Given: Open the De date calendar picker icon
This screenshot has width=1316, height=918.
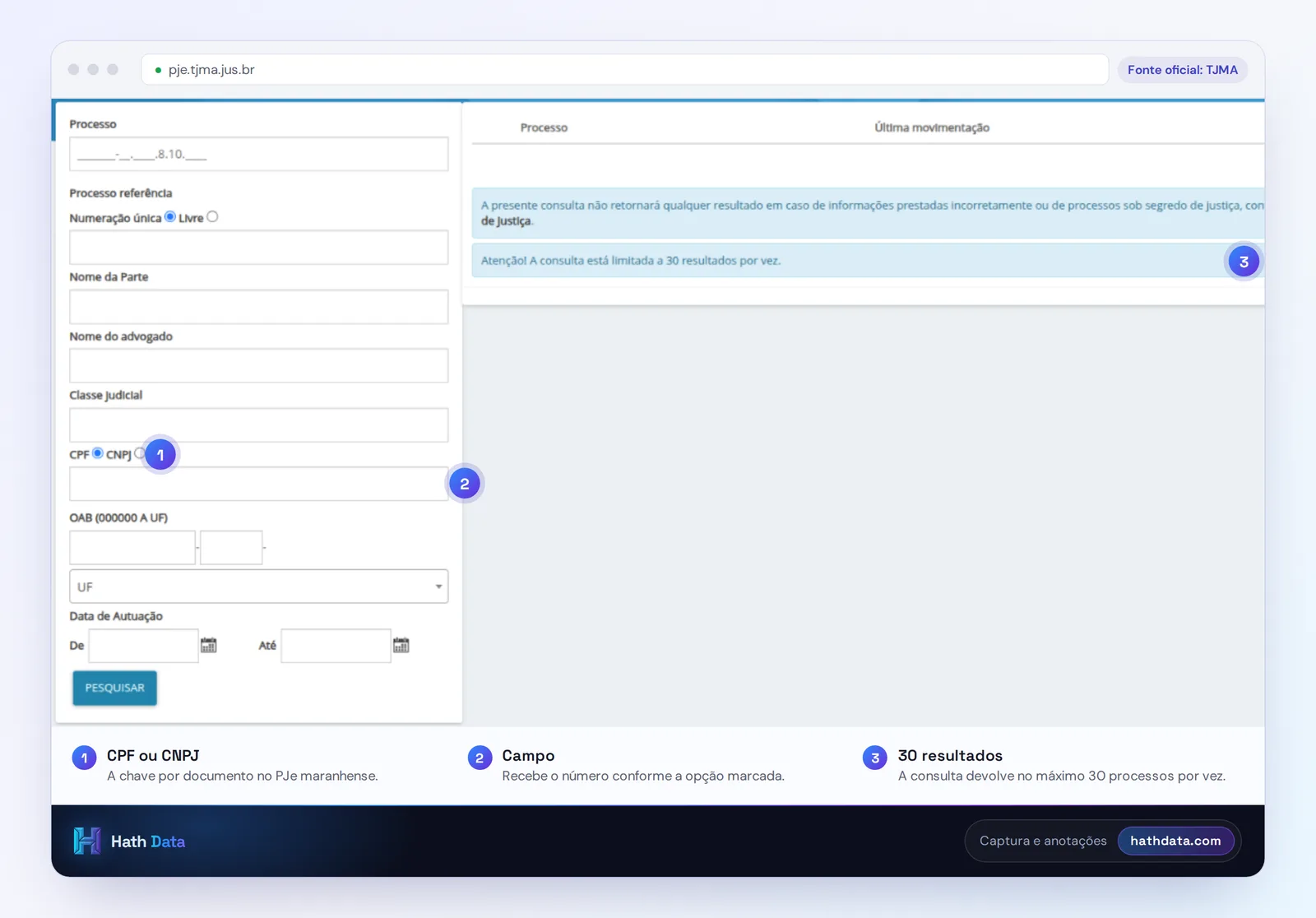Looking at the screenshot, I should point(209,645).
